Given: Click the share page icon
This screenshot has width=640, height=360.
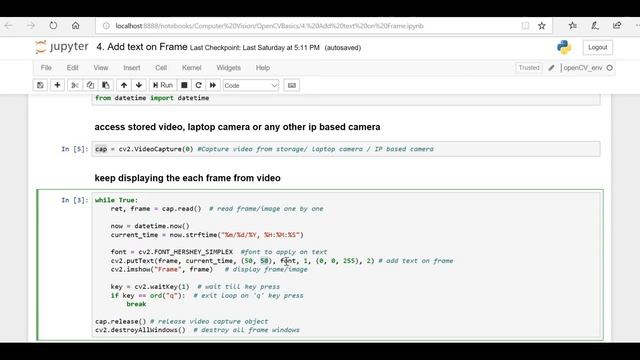Looking at the screenshot, I should coord(617,26).
